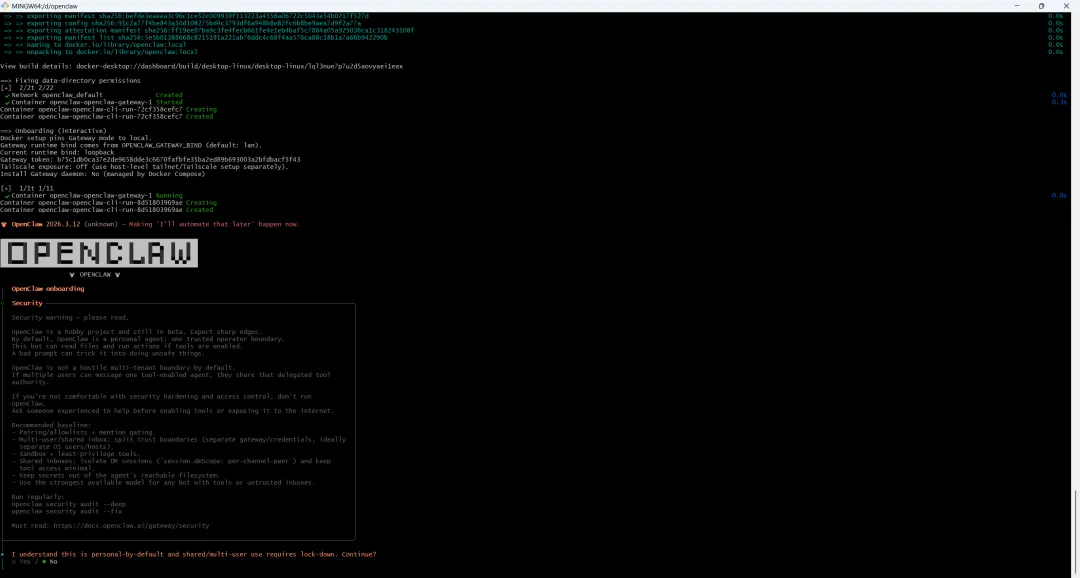Click the 'OpenClaw onboarding' heading
Viewport: 1080px width, 578px height.
tap(48, 289)
